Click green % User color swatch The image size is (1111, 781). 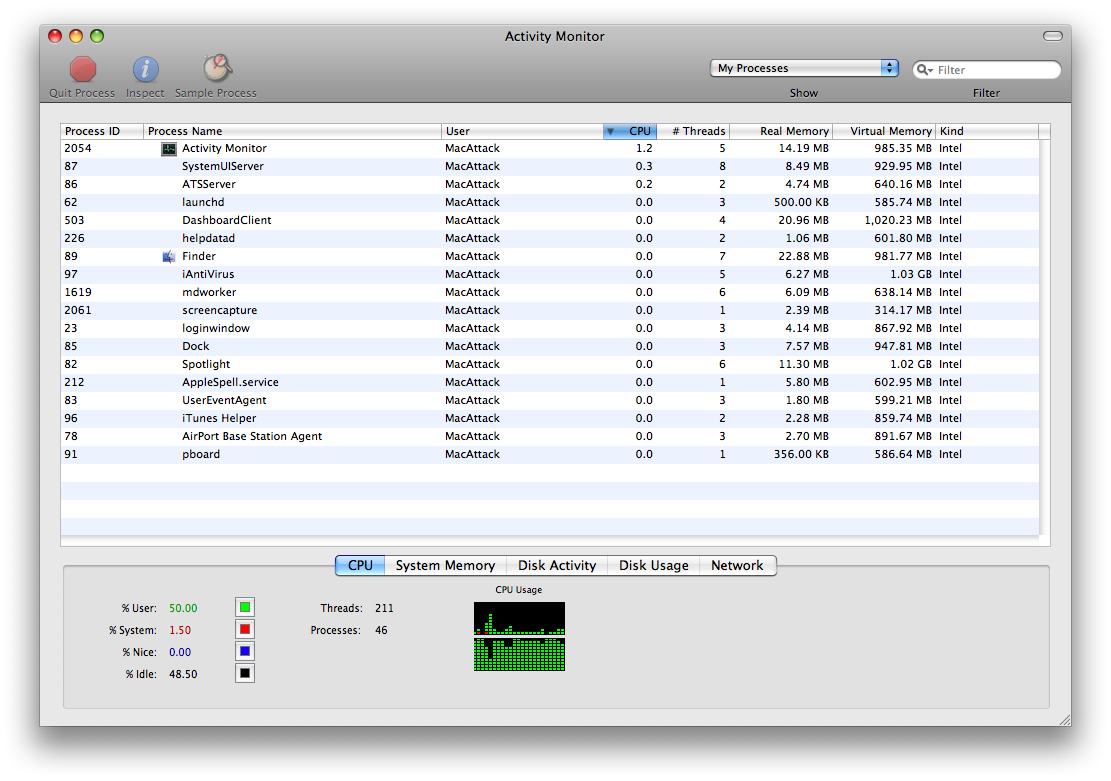click(245, 607)
